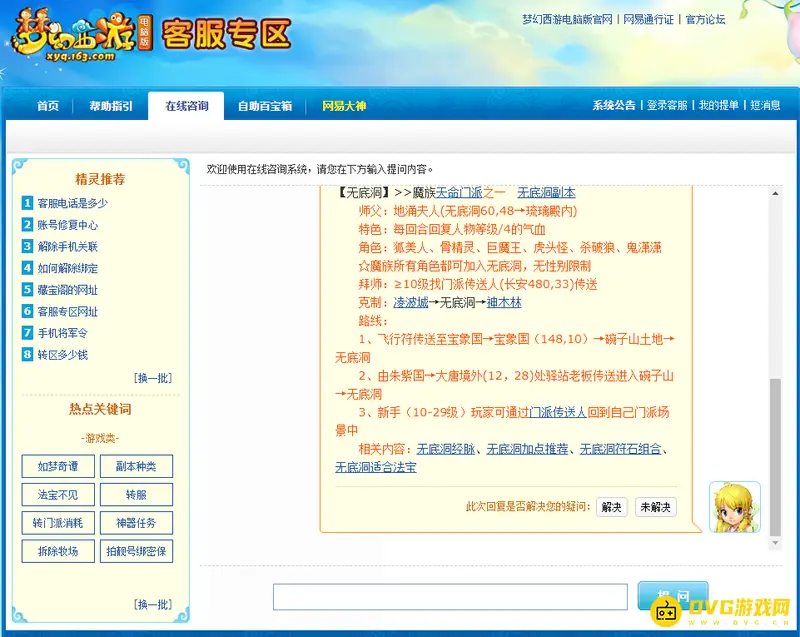Viewport: 800px width, 637px height.
Task: Click 登录客服 link
Action: (667, 105)
